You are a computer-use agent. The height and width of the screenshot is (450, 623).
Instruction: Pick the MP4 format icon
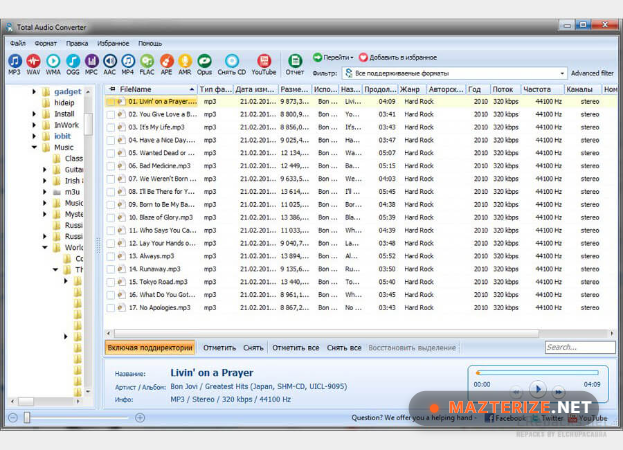[x=128, y=64]
